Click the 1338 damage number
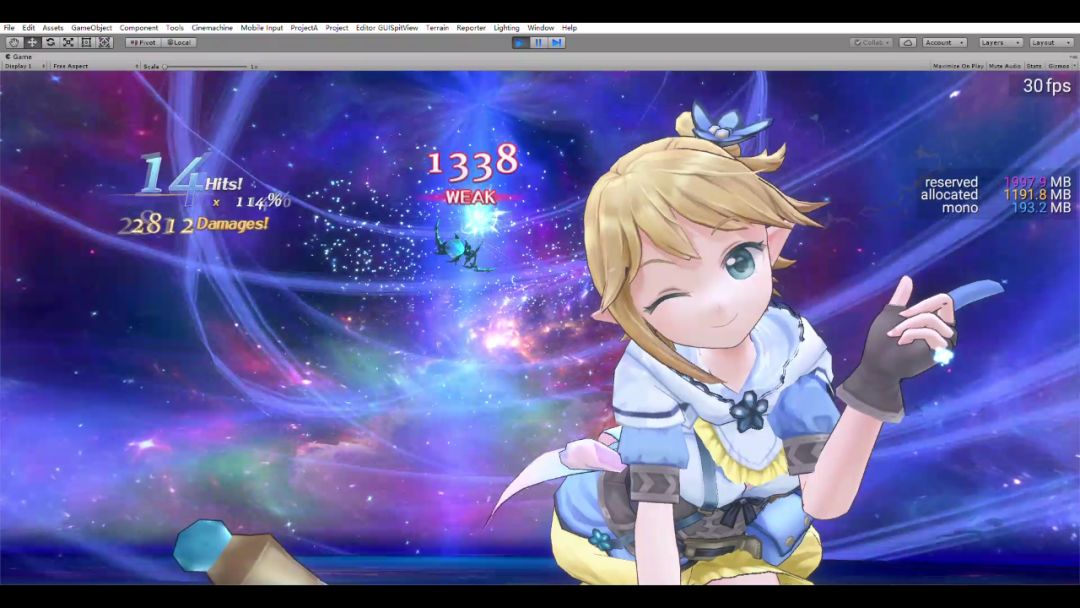Screen dimensions: 1080x608 tap(472, 163)
